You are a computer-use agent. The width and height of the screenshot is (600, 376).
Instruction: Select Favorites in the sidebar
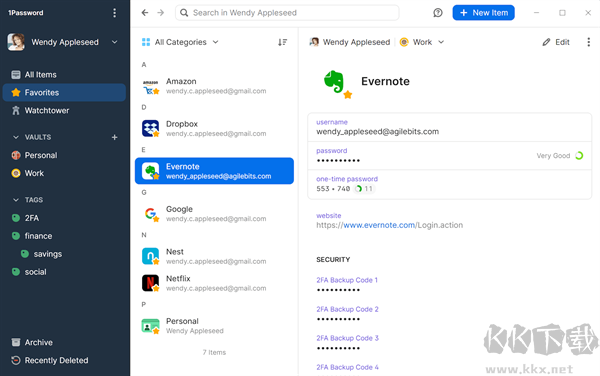(x=64, y=93)
